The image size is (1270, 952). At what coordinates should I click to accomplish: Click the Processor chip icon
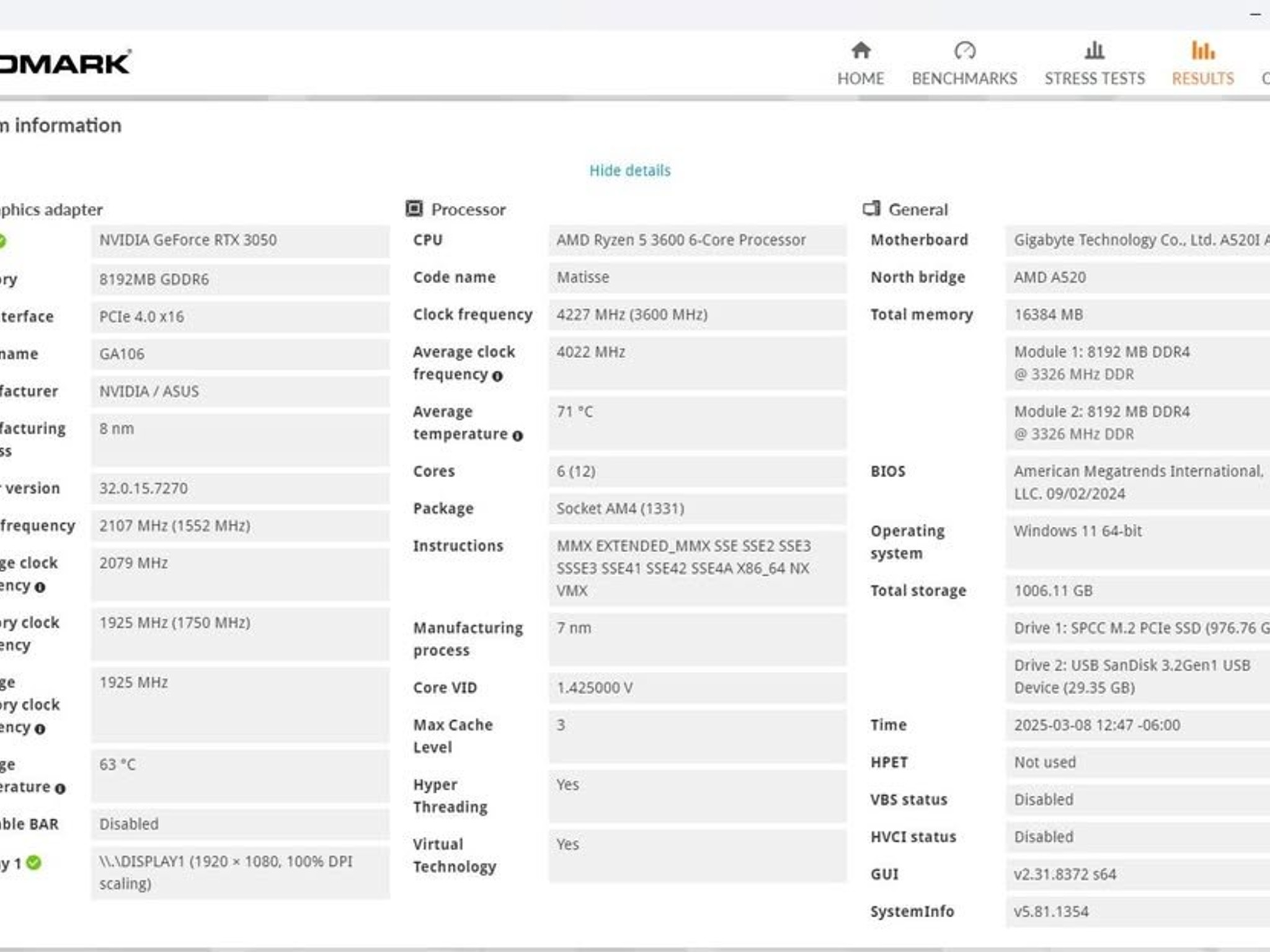coord(414,209)
